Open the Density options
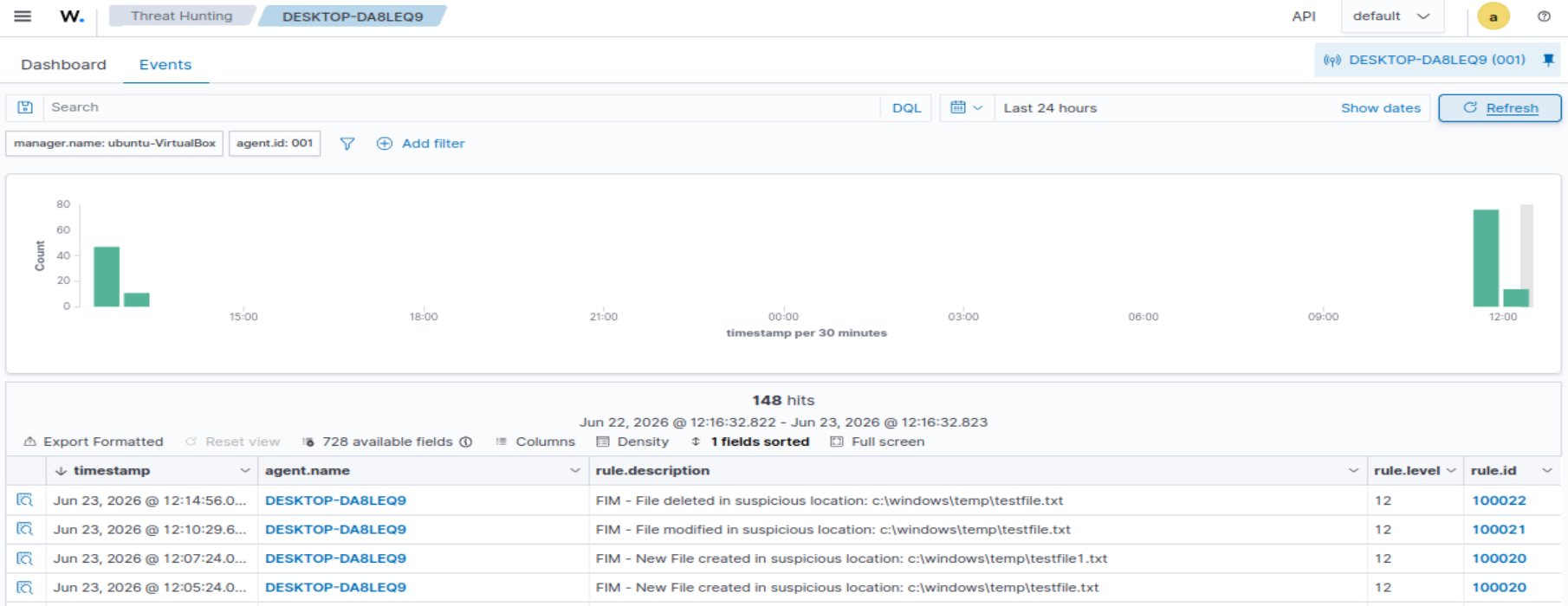 [632, 442]
